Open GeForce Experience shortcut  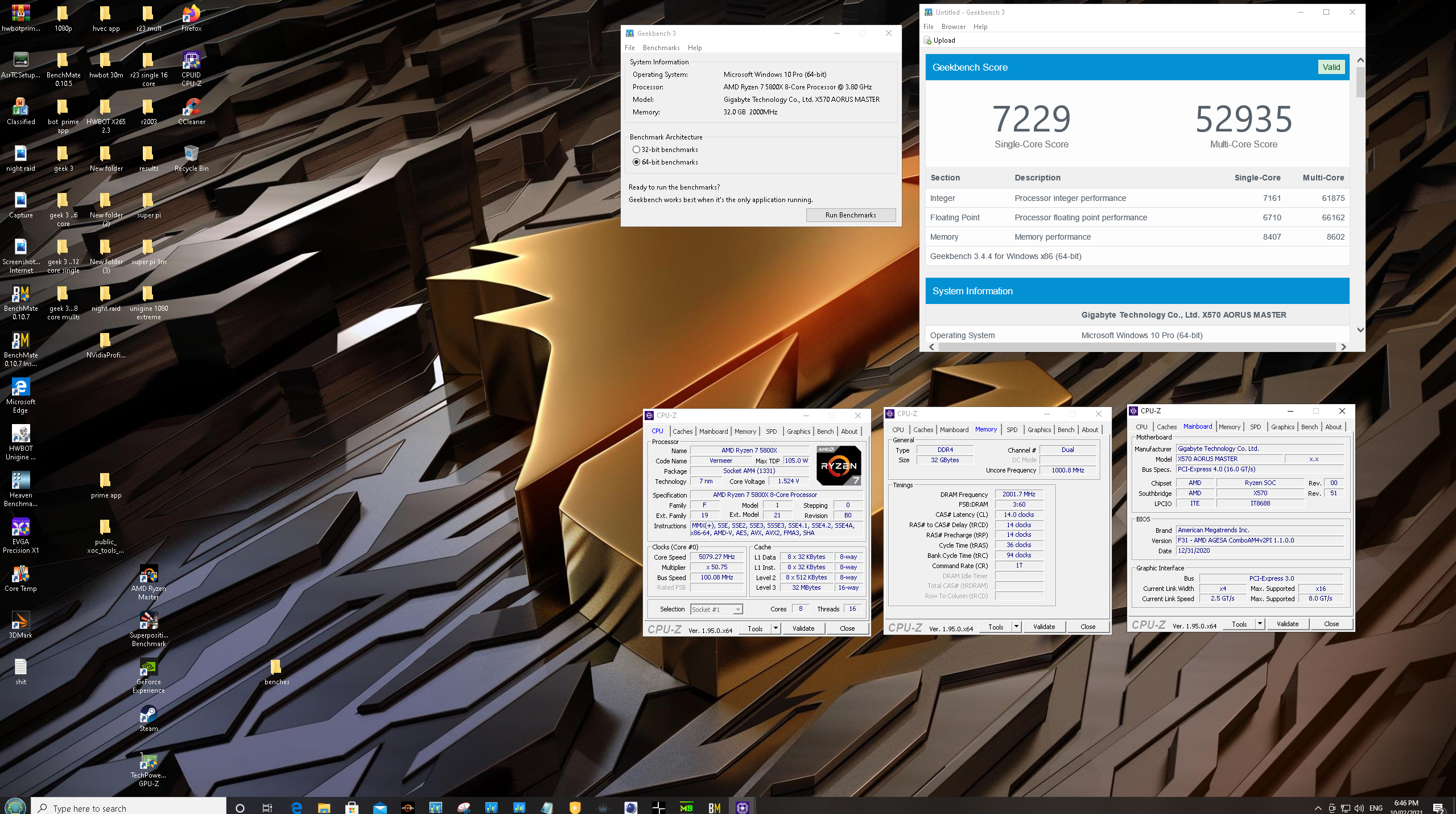tap(149, 676)
